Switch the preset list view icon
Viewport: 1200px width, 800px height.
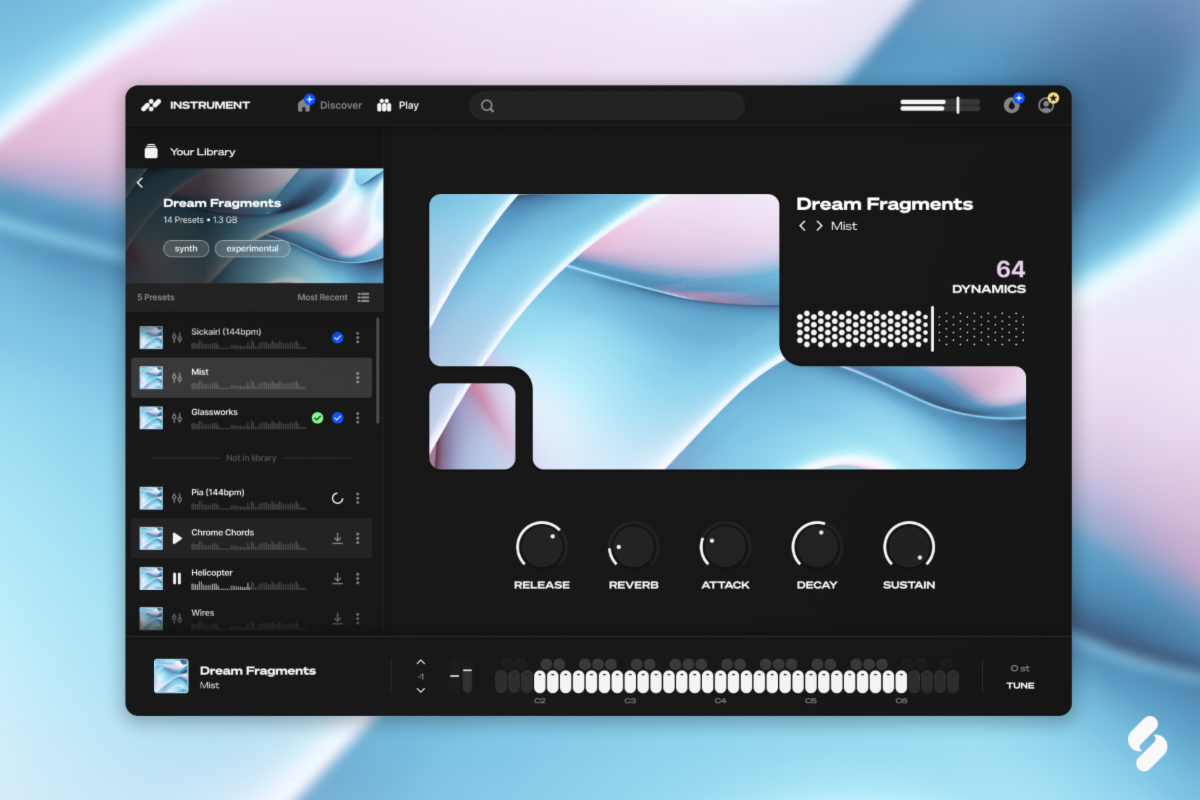[363, 297]
